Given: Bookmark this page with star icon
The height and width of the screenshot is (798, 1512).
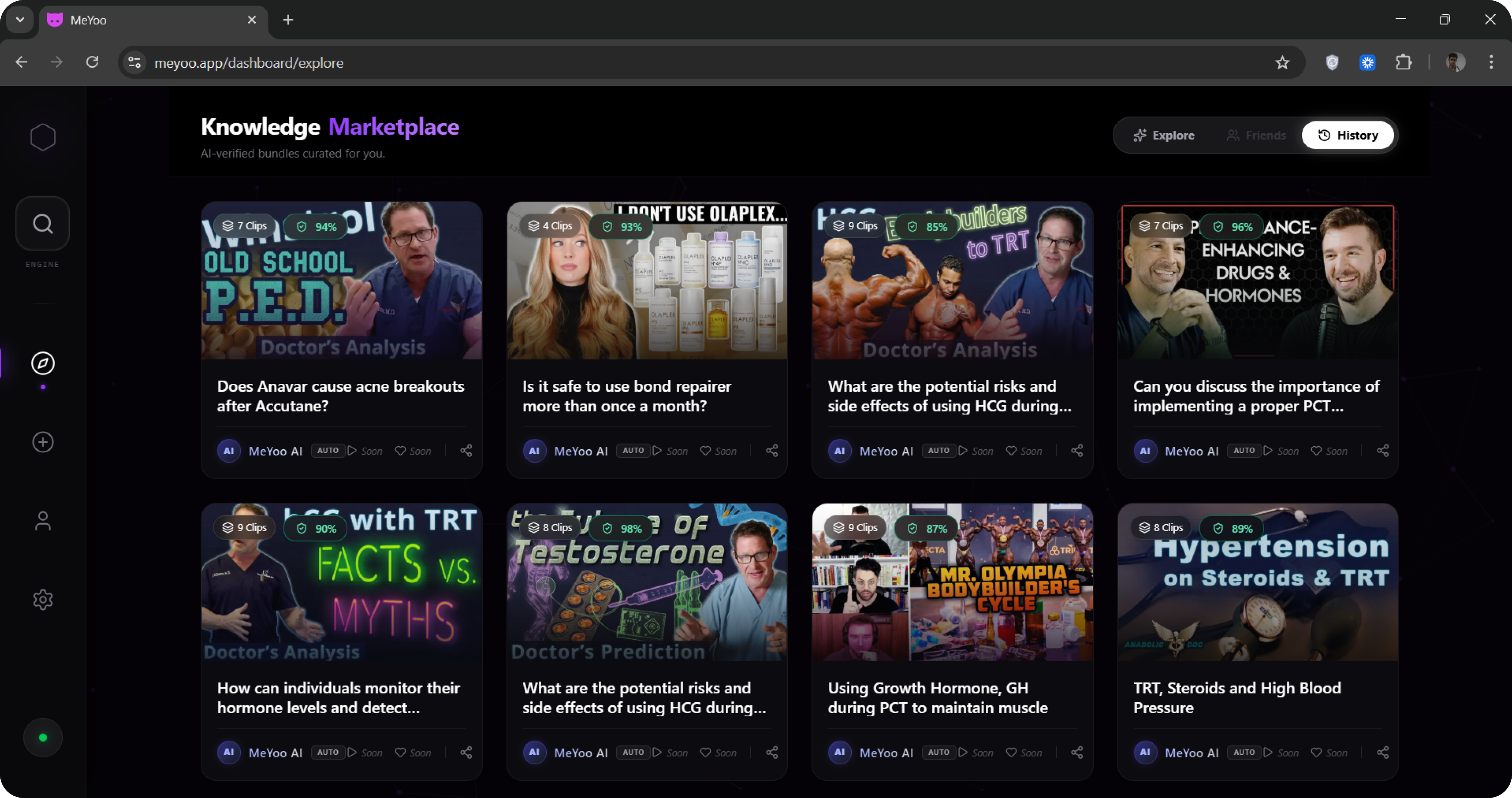Looking at the screenshot, I should tap(1282, 62).
